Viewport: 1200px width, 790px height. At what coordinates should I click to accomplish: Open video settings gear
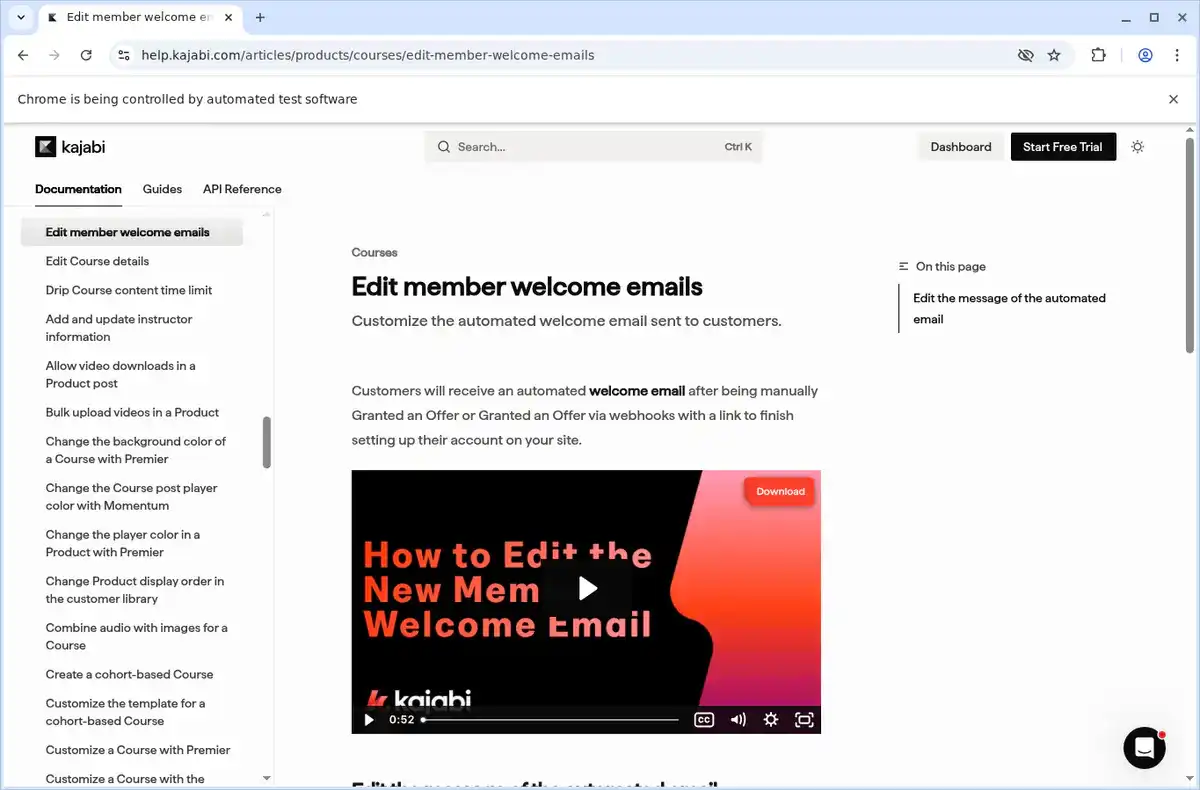pos(771,719)
